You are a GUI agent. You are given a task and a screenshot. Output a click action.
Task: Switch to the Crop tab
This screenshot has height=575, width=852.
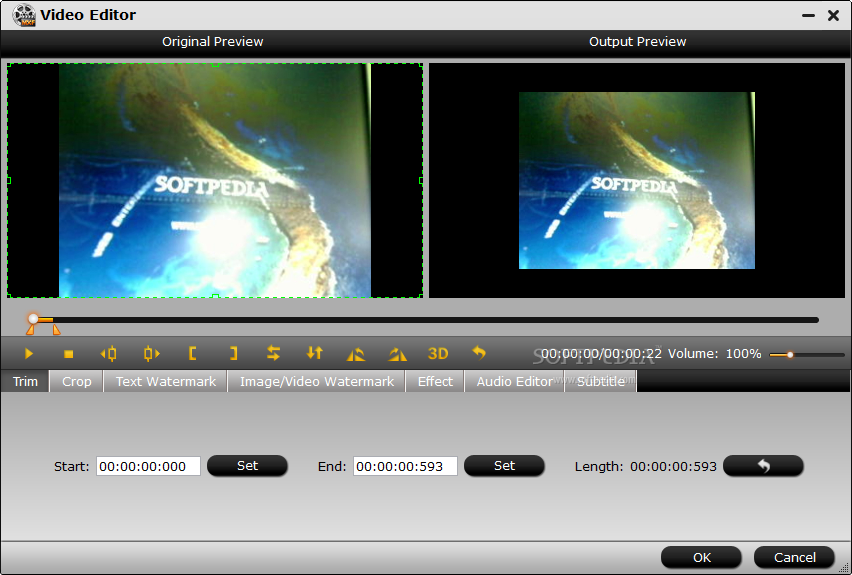coord(77,381)
